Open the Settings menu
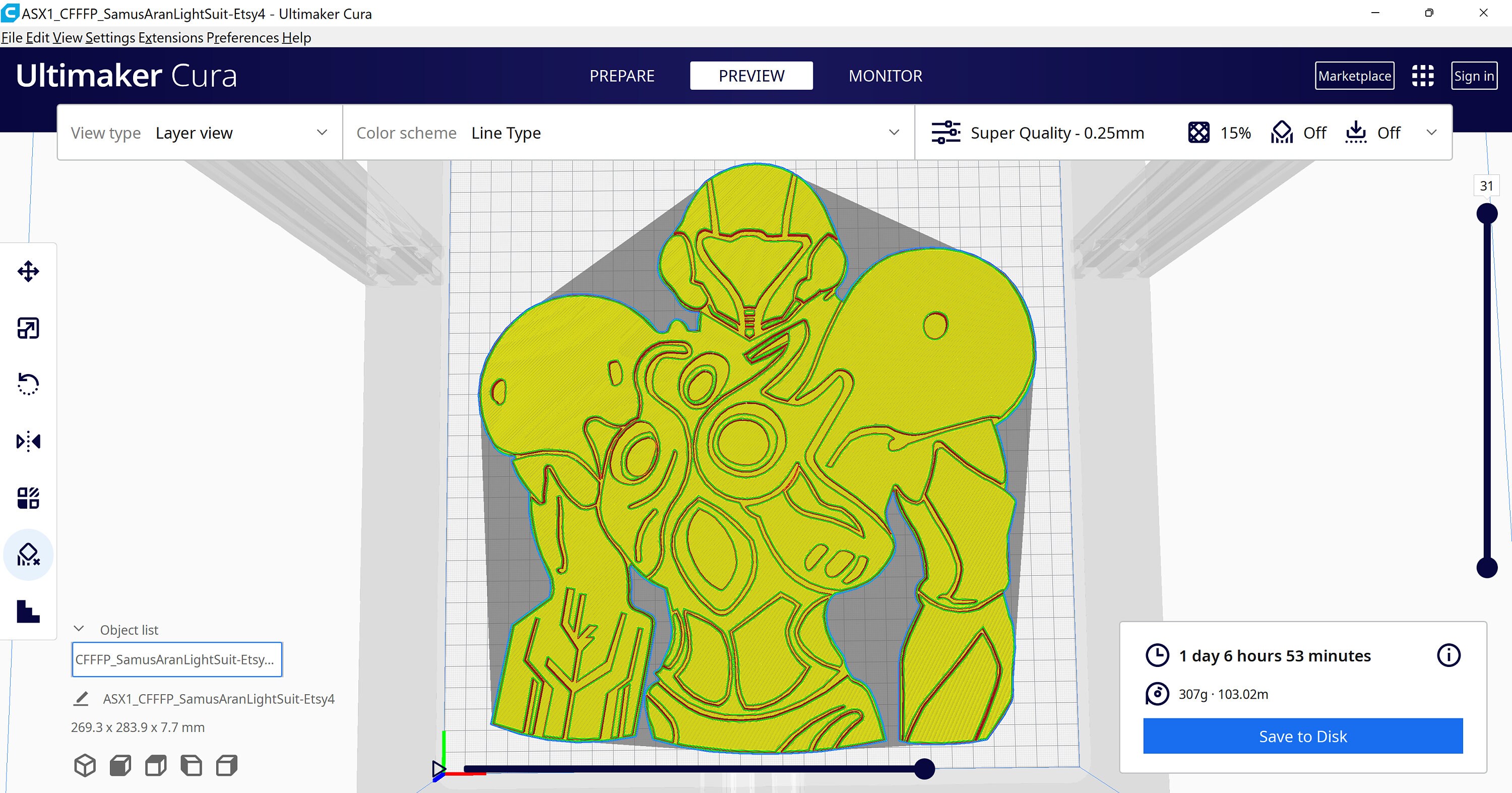The height and width of the screenshot is (793, 1512). [x=110, y=38]
